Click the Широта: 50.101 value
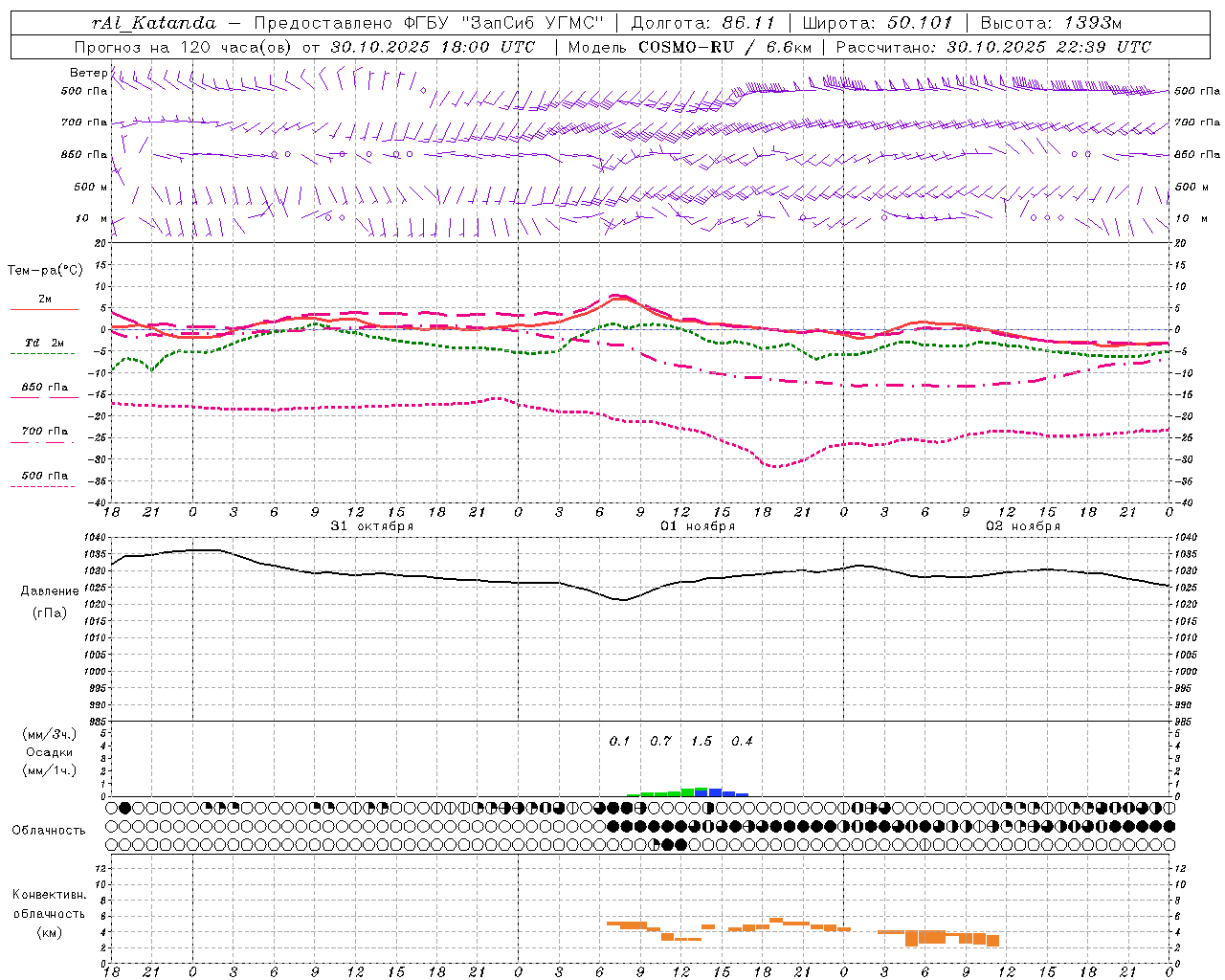The width and height of the screenshot is (1225, 980). click(x=878, y=22)
